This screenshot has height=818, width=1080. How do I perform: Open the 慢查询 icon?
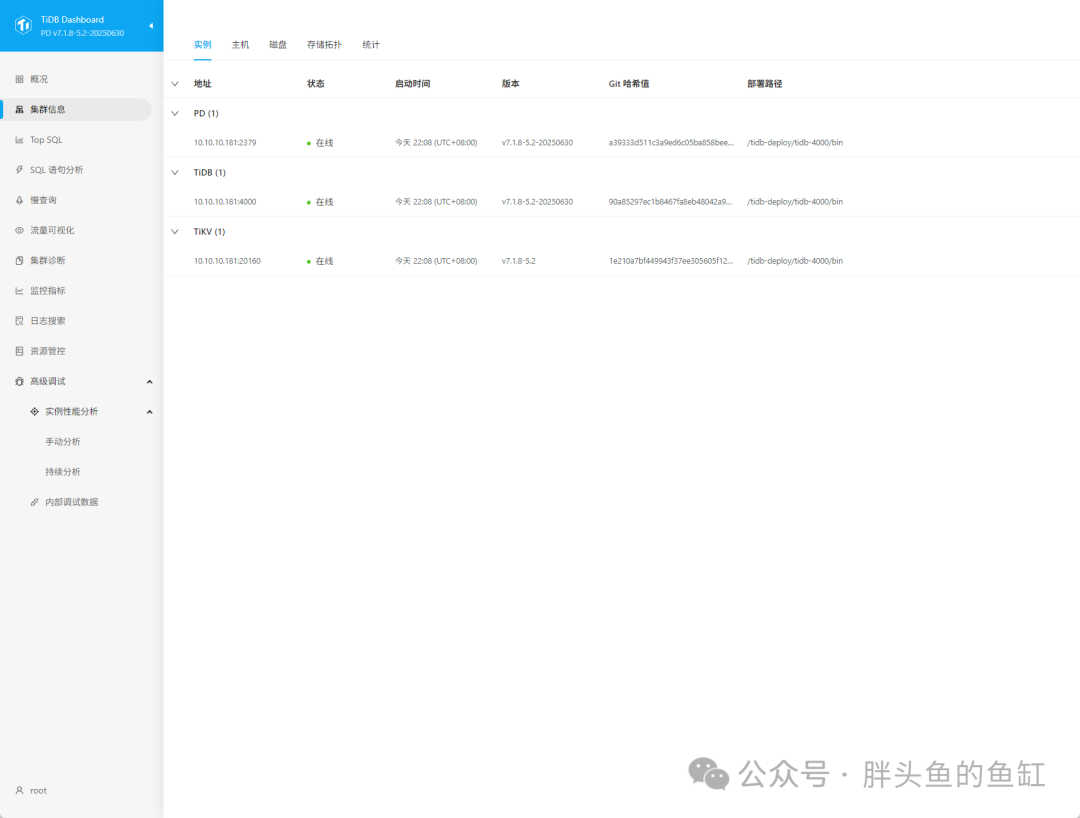pos(19,200)
